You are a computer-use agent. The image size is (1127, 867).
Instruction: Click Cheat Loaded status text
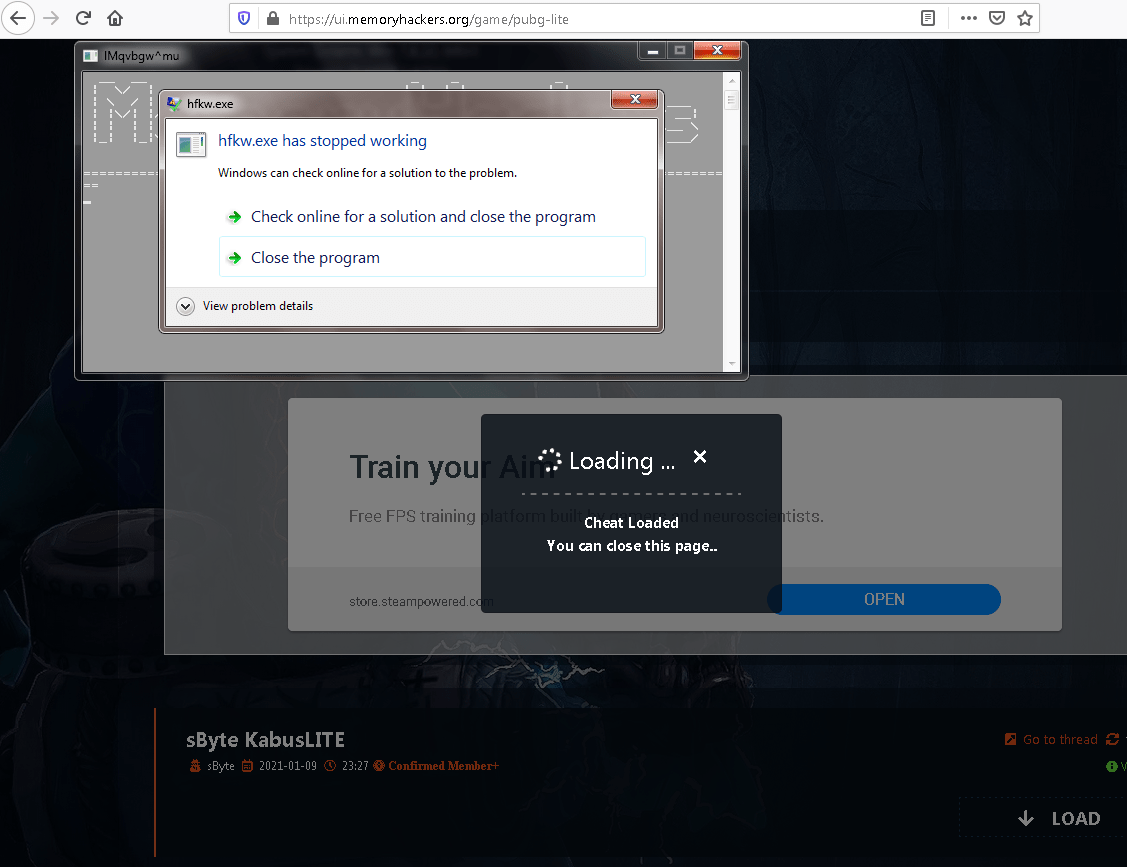pos(631,523)
